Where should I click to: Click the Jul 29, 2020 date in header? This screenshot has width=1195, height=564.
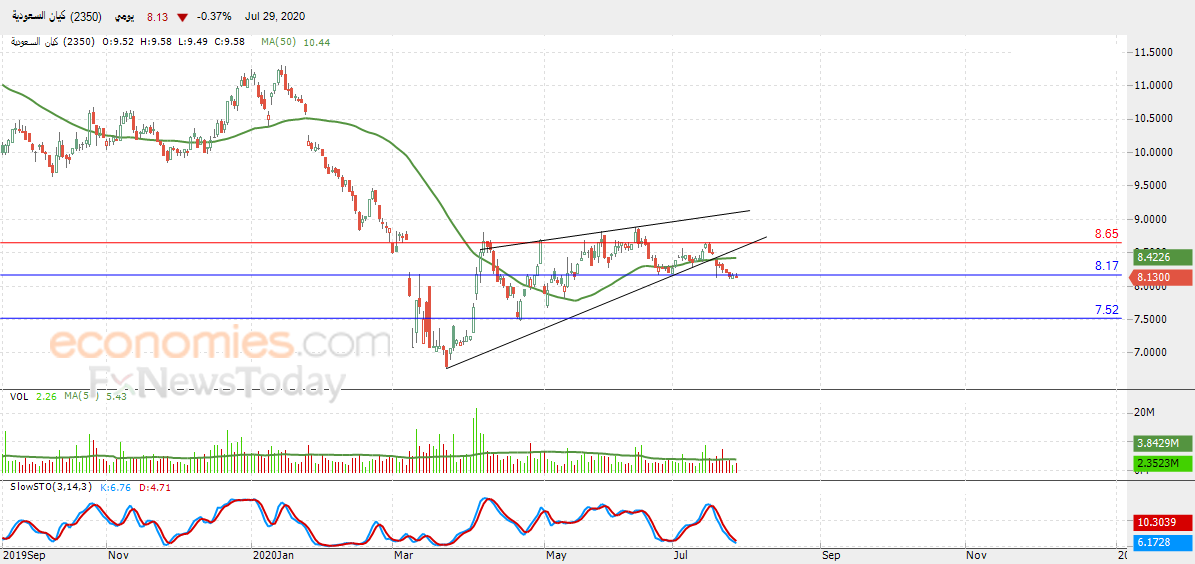274,17
